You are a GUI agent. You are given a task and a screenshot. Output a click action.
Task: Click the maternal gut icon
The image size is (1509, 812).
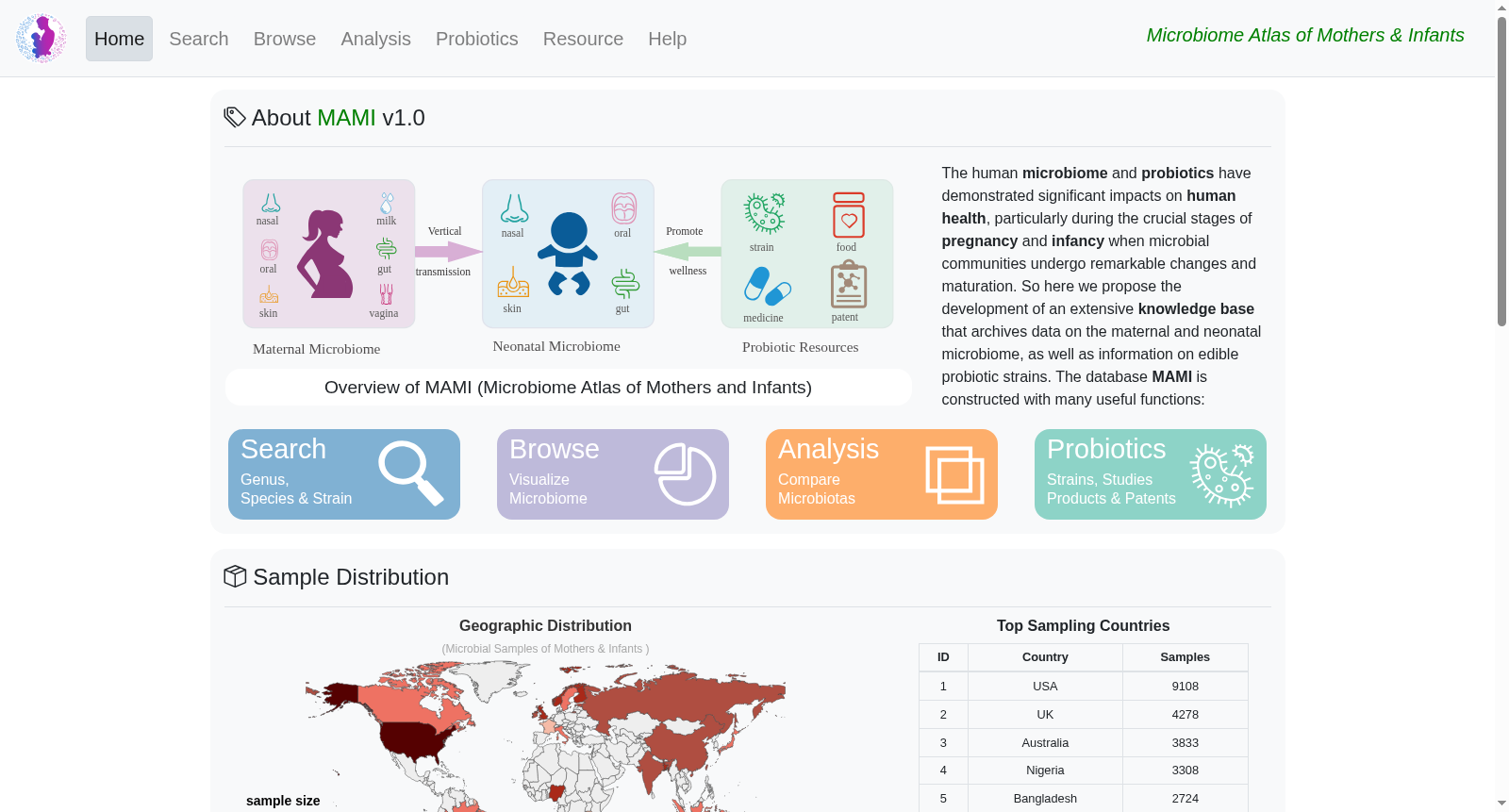[x=386, y=249]
